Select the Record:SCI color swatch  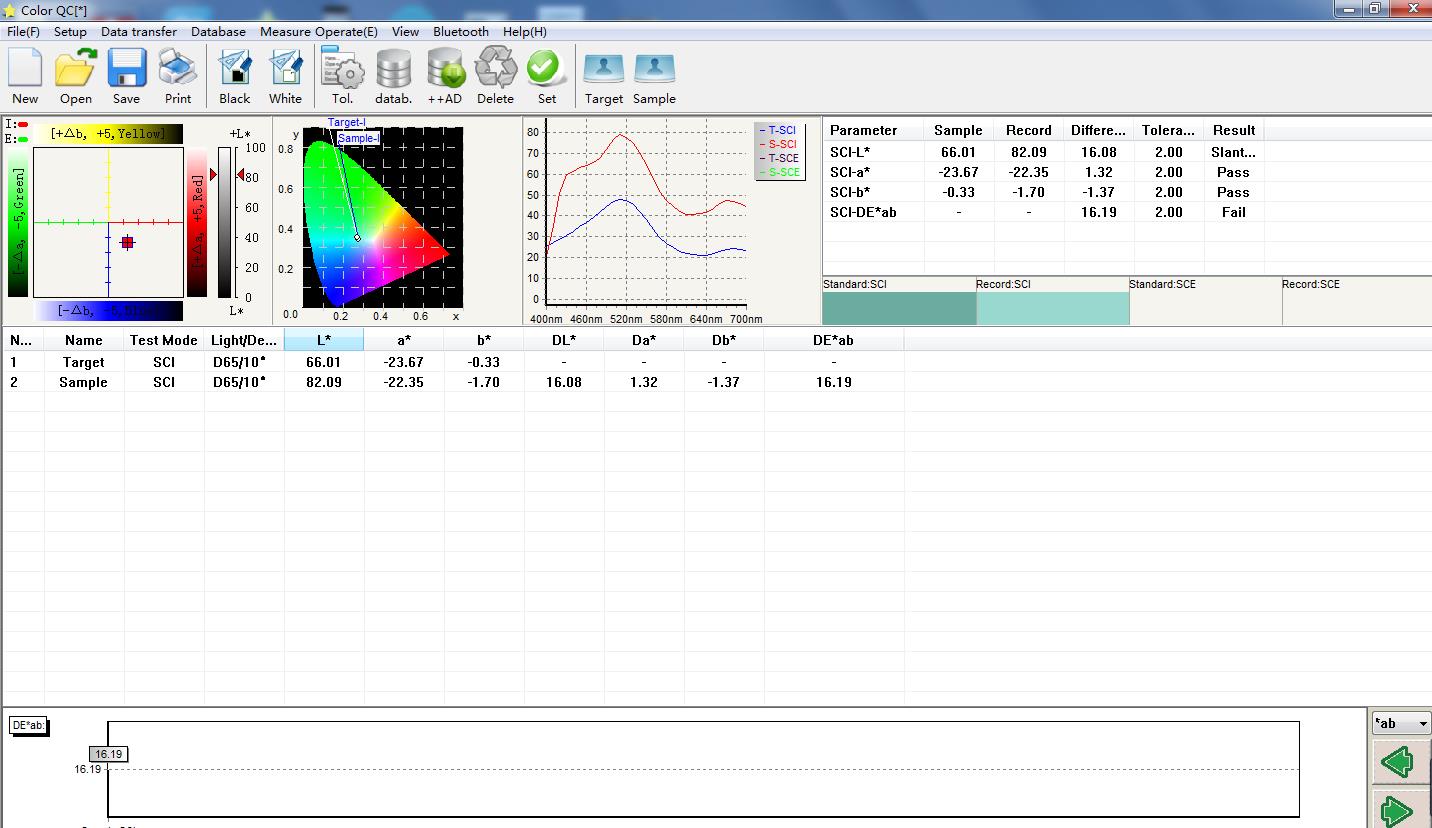1052,308
